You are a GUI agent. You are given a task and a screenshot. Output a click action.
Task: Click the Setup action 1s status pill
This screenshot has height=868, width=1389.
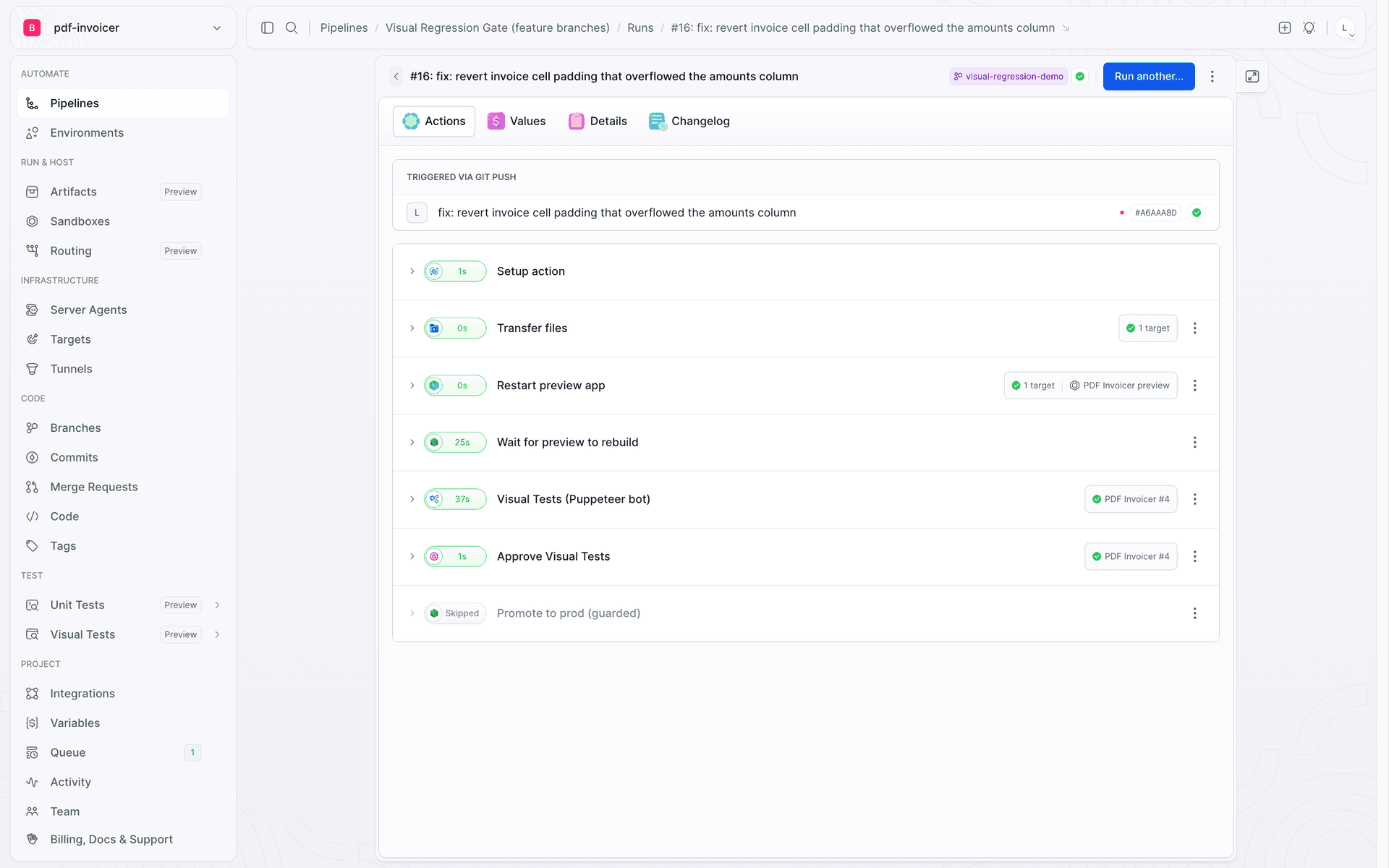(x=455, y=271)
